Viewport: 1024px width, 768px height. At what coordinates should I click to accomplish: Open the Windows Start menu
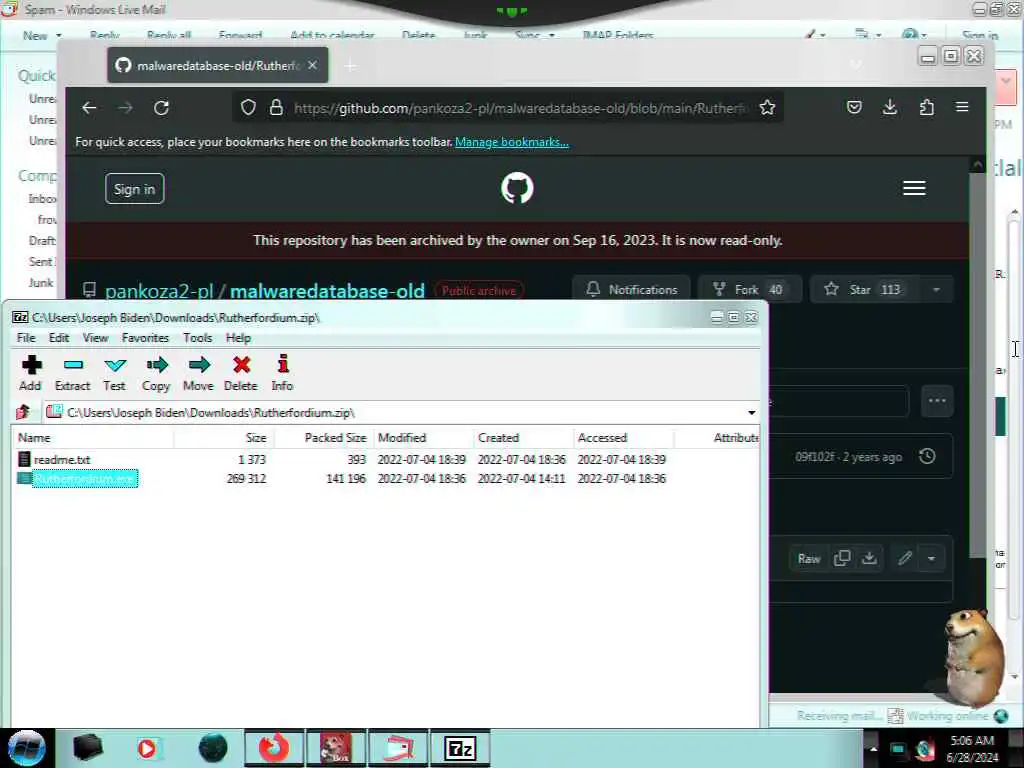[26, 748]
